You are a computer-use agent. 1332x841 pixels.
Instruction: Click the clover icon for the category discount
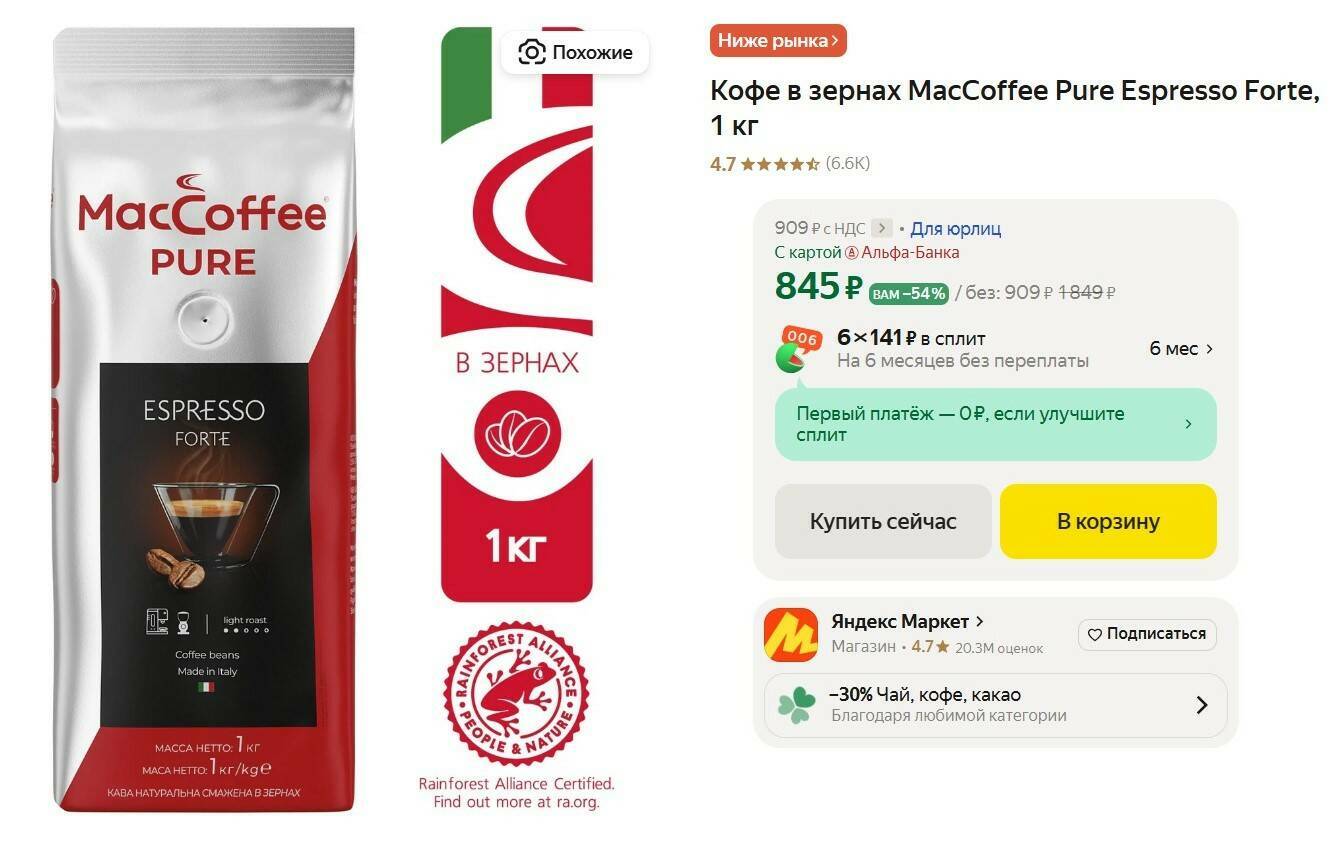(x=796, y=705)
